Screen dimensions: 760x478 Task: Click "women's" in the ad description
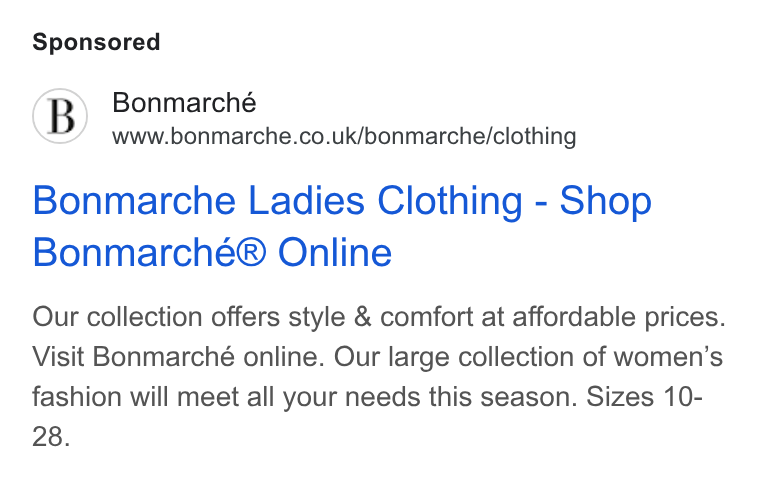pos(668,357)
